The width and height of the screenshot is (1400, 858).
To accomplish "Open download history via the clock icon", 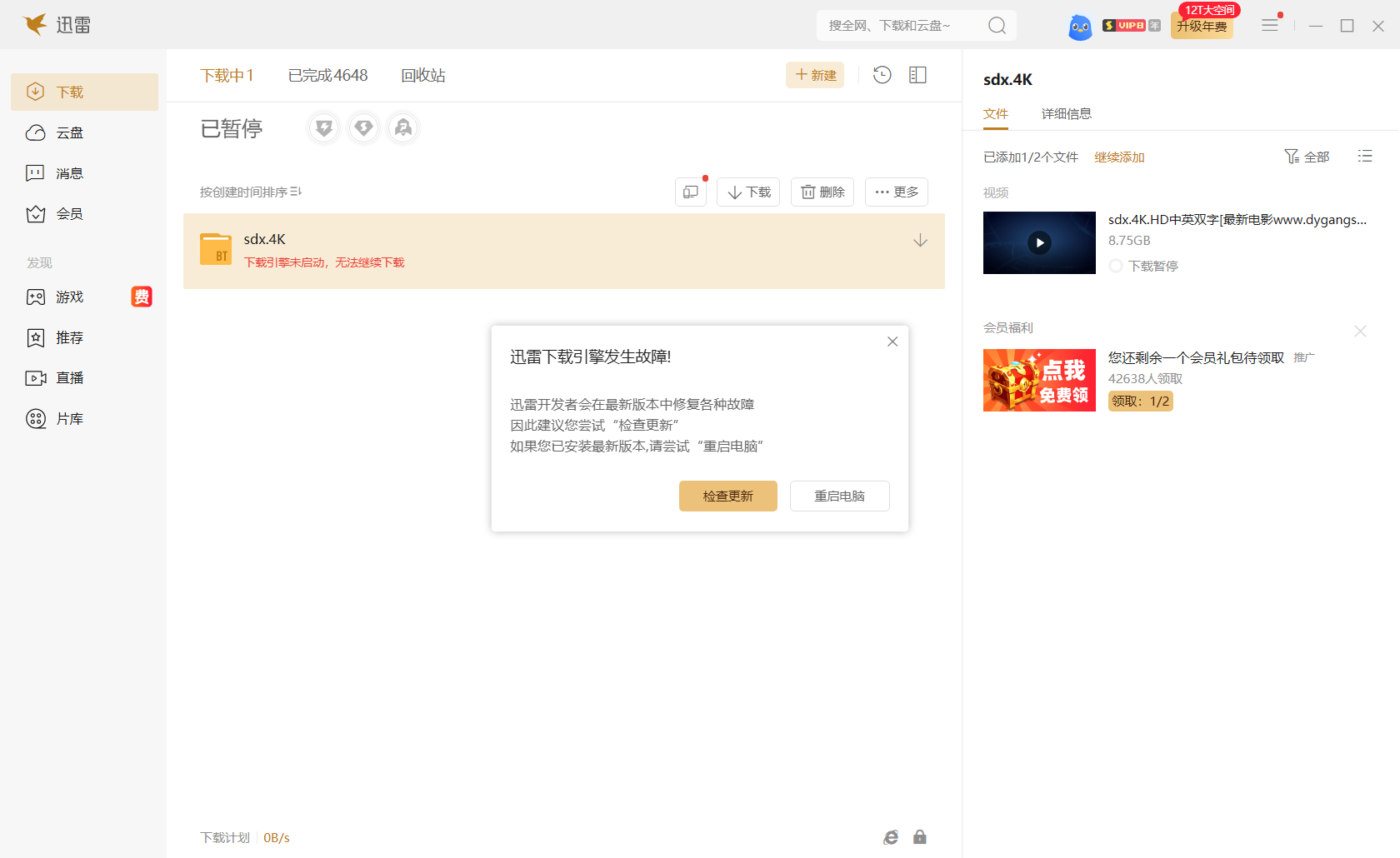I will click(x=882, y=75).
